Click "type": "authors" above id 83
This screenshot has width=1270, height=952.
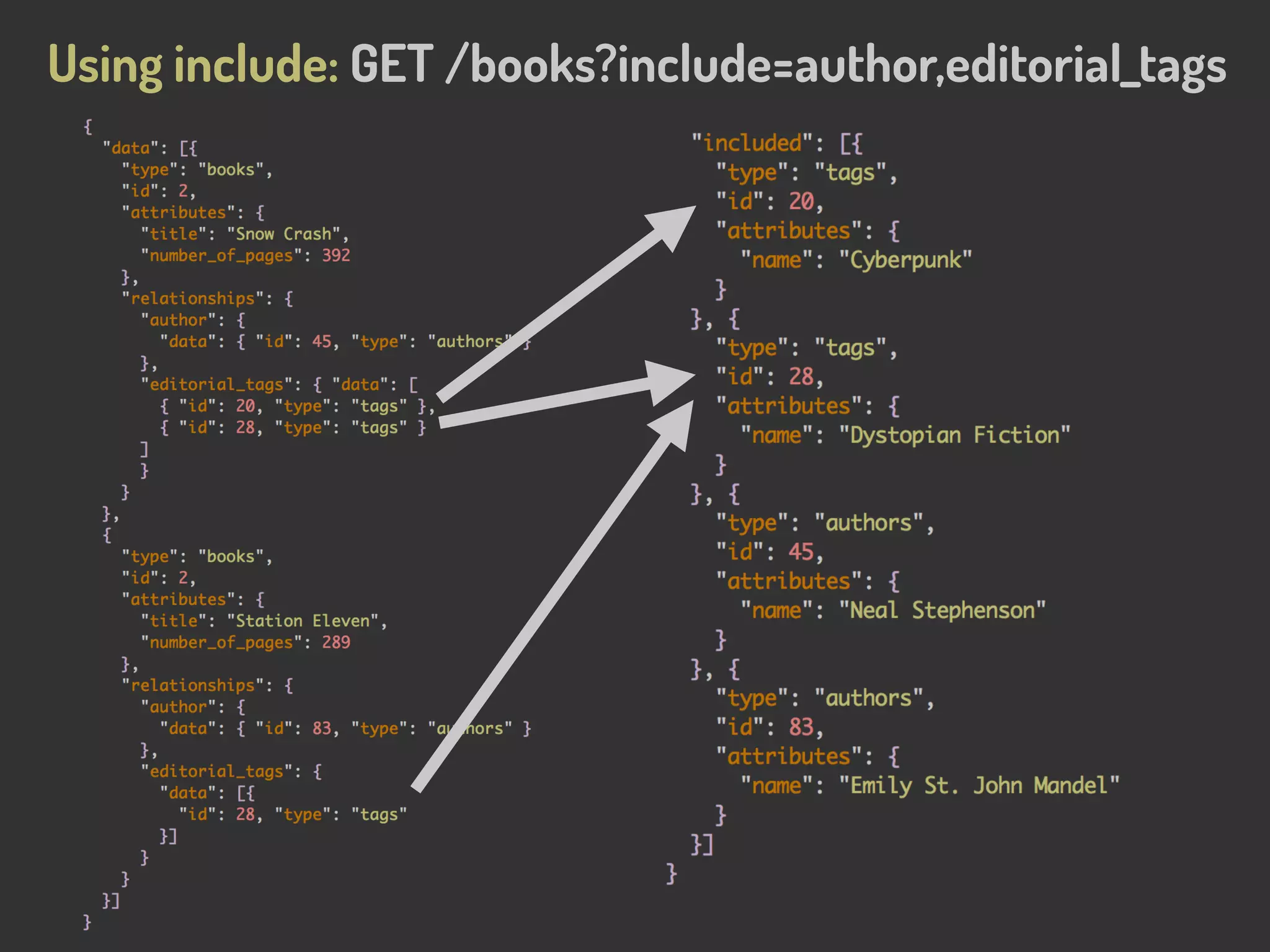click(x=825, y=699)
